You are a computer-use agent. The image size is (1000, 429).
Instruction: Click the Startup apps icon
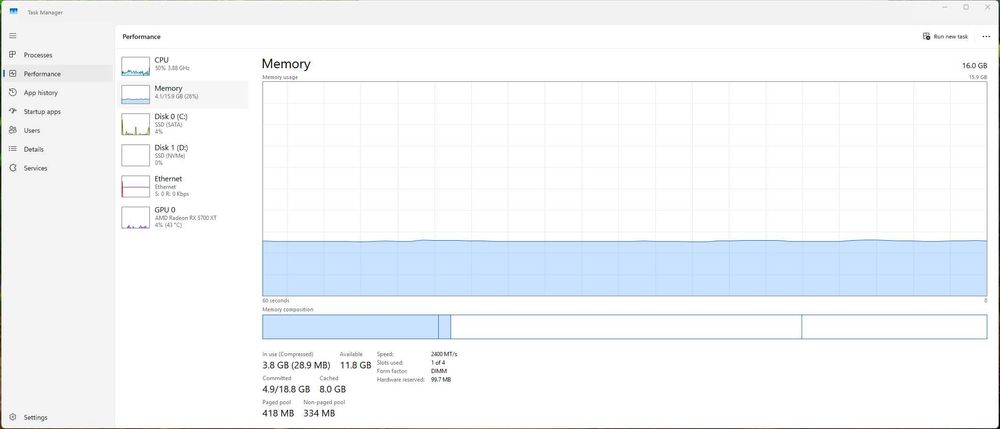tap(13, 112)
